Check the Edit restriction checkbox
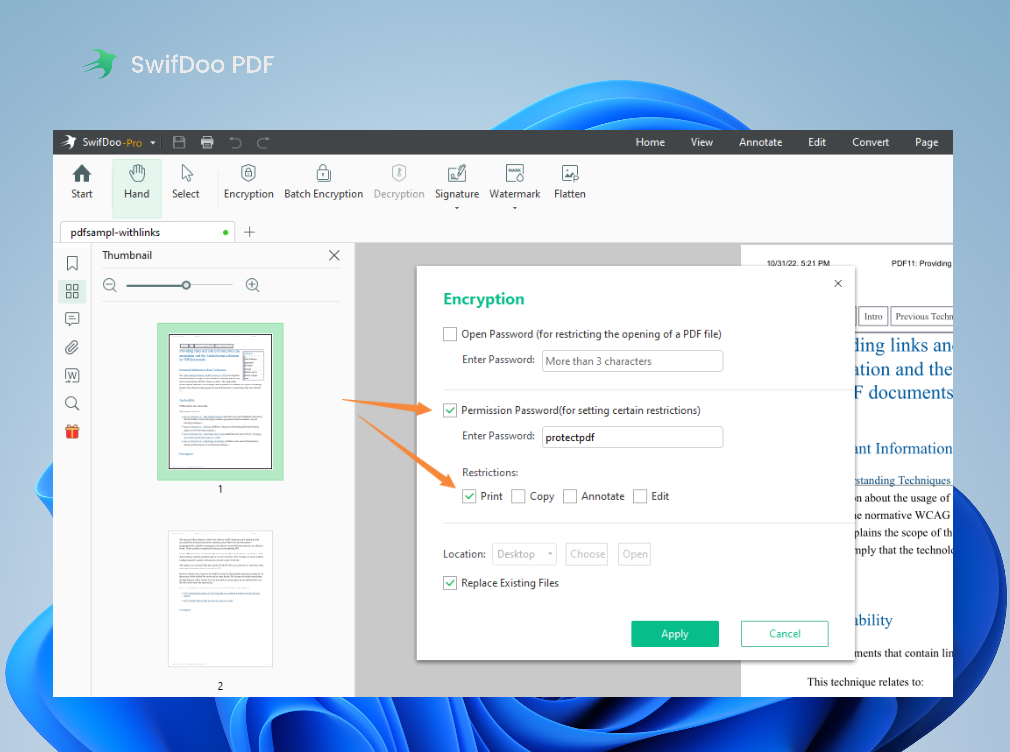This screenshot has width=1010, height=752. [640, 496]
